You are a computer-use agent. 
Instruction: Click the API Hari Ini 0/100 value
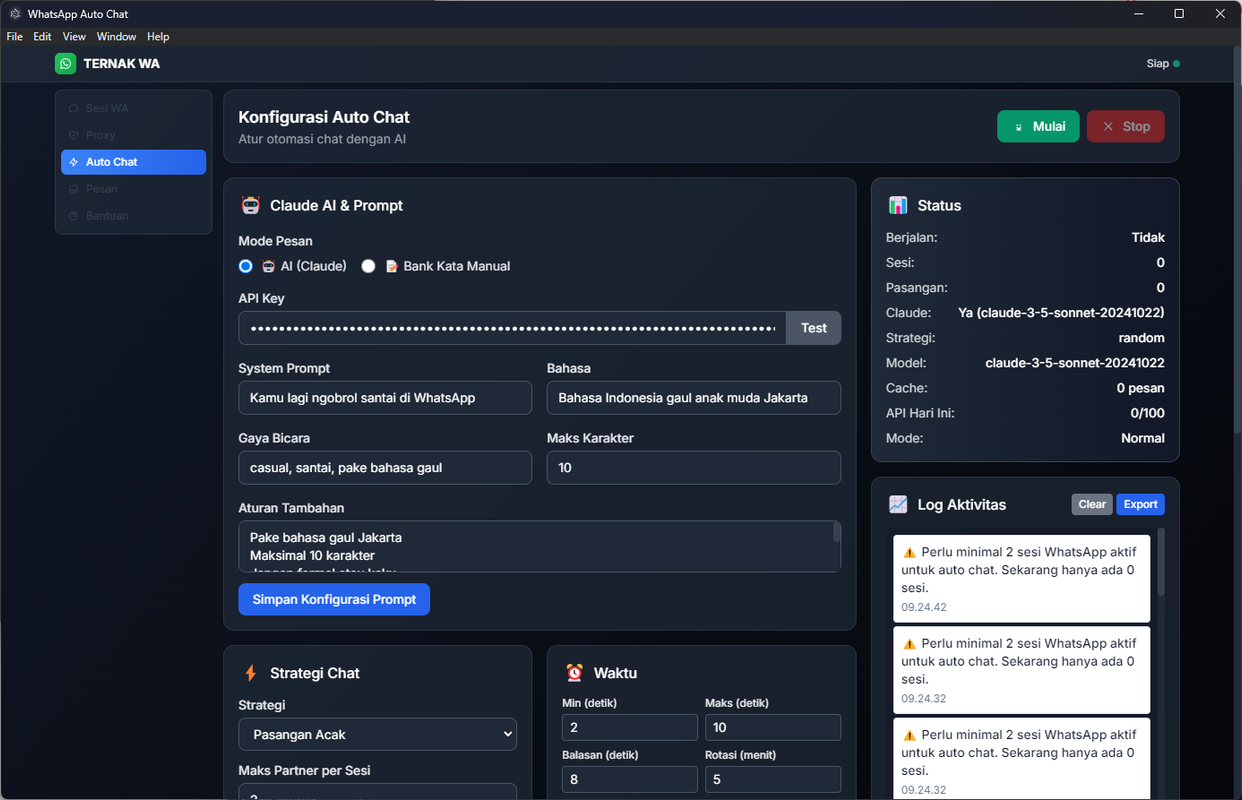tap(1147, 413)
